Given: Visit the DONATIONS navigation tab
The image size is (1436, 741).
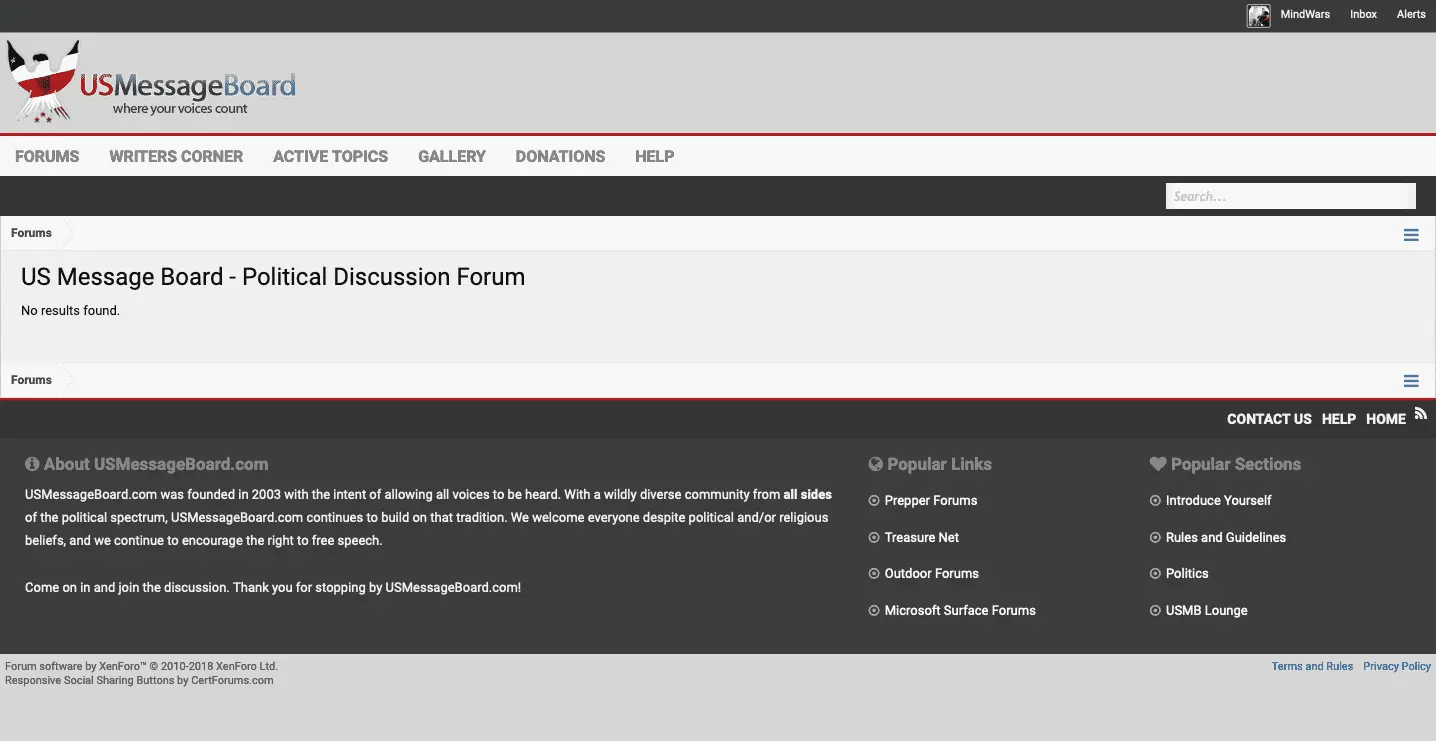Looking at the screenshot, I should (560, 156).
